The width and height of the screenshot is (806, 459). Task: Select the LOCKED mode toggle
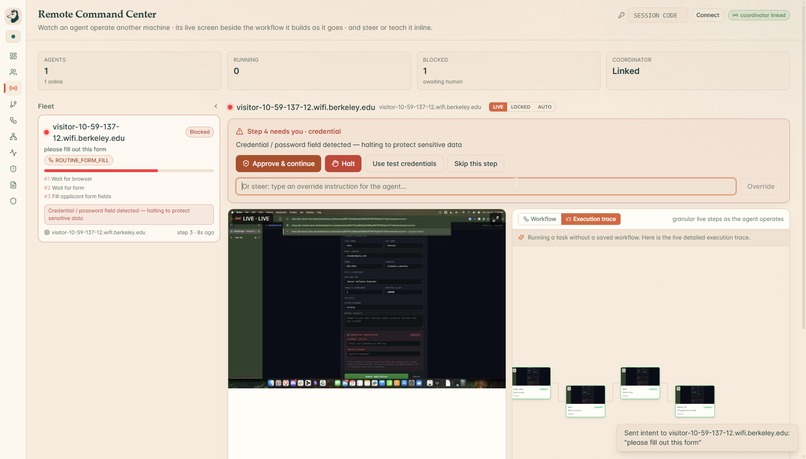pos(520,107)
